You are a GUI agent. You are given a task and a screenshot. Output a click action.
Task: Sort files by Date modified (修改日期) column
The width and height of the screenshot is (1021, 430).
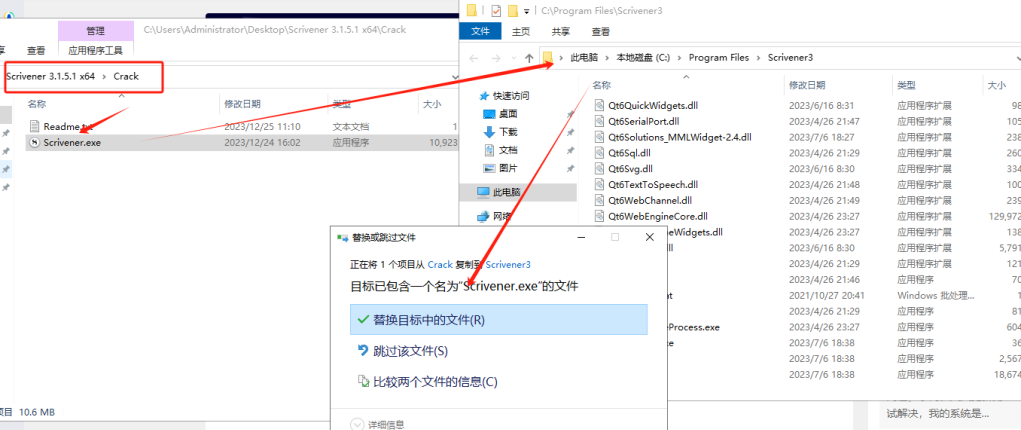(243, 104)
